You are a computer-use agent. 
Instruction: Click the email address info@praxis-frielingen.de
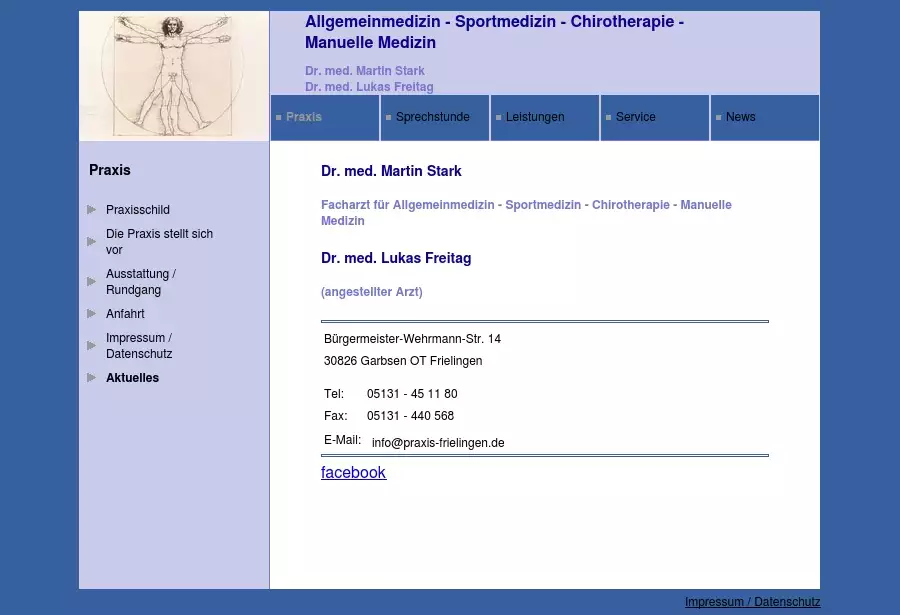pos(438,443)
